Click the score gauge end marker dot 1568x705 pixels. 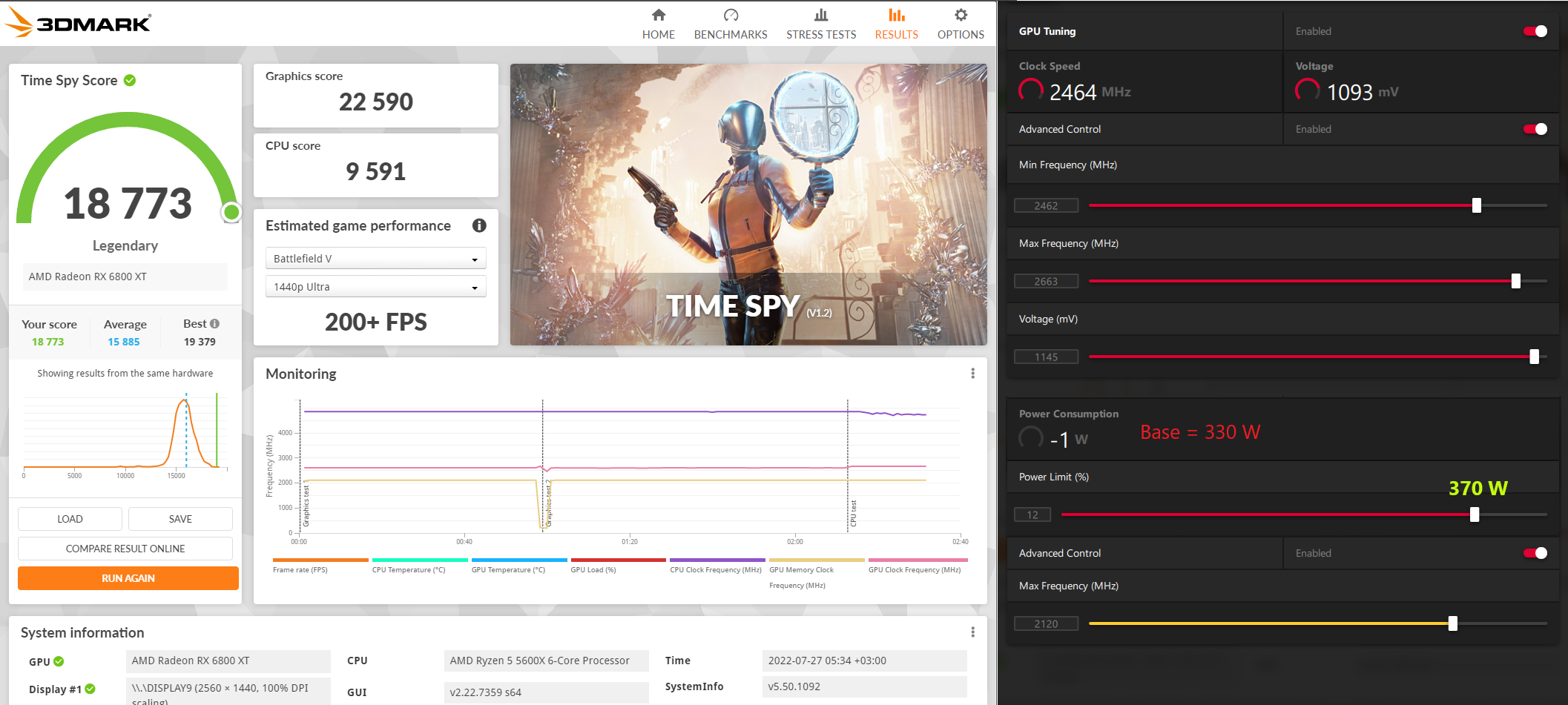231,213
